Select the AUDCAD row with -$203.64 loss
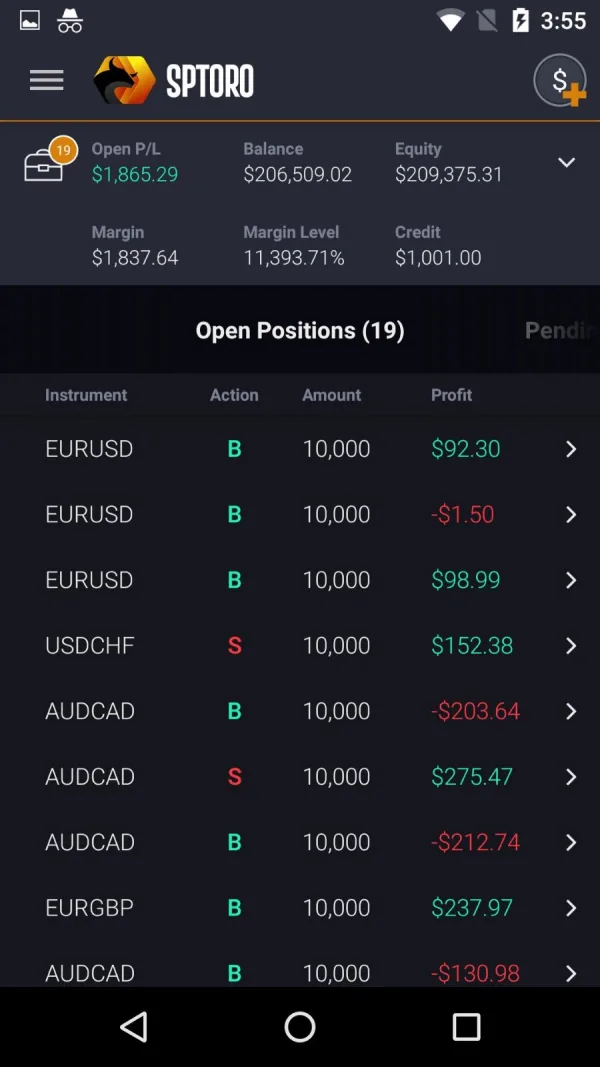This screenshot has width=600, height=1067. tap(300, 711)
